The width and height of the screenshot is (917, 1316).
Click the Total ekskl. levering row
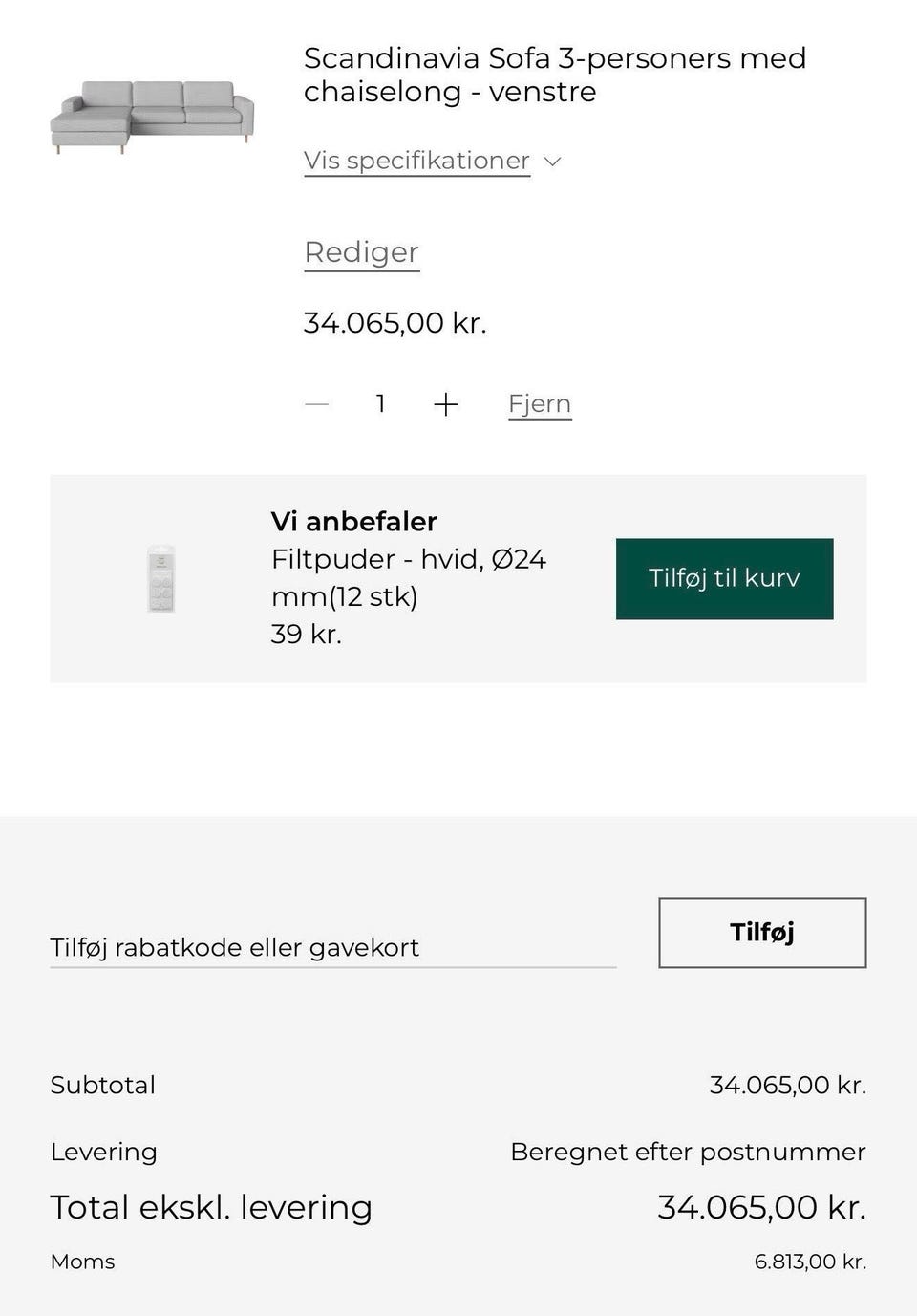(x=211, y=1206)
